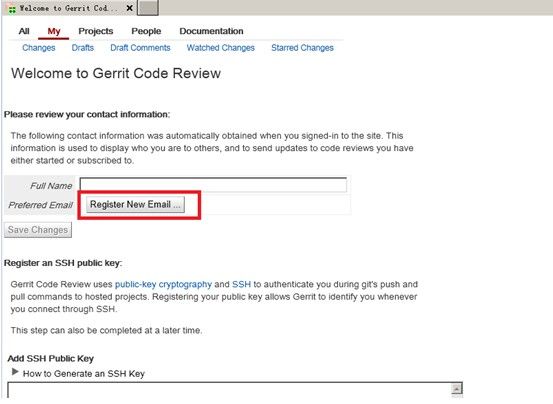553x404 pixels.
Task: Close the Welcome to Gerrit tab
Action: [129, 8]
